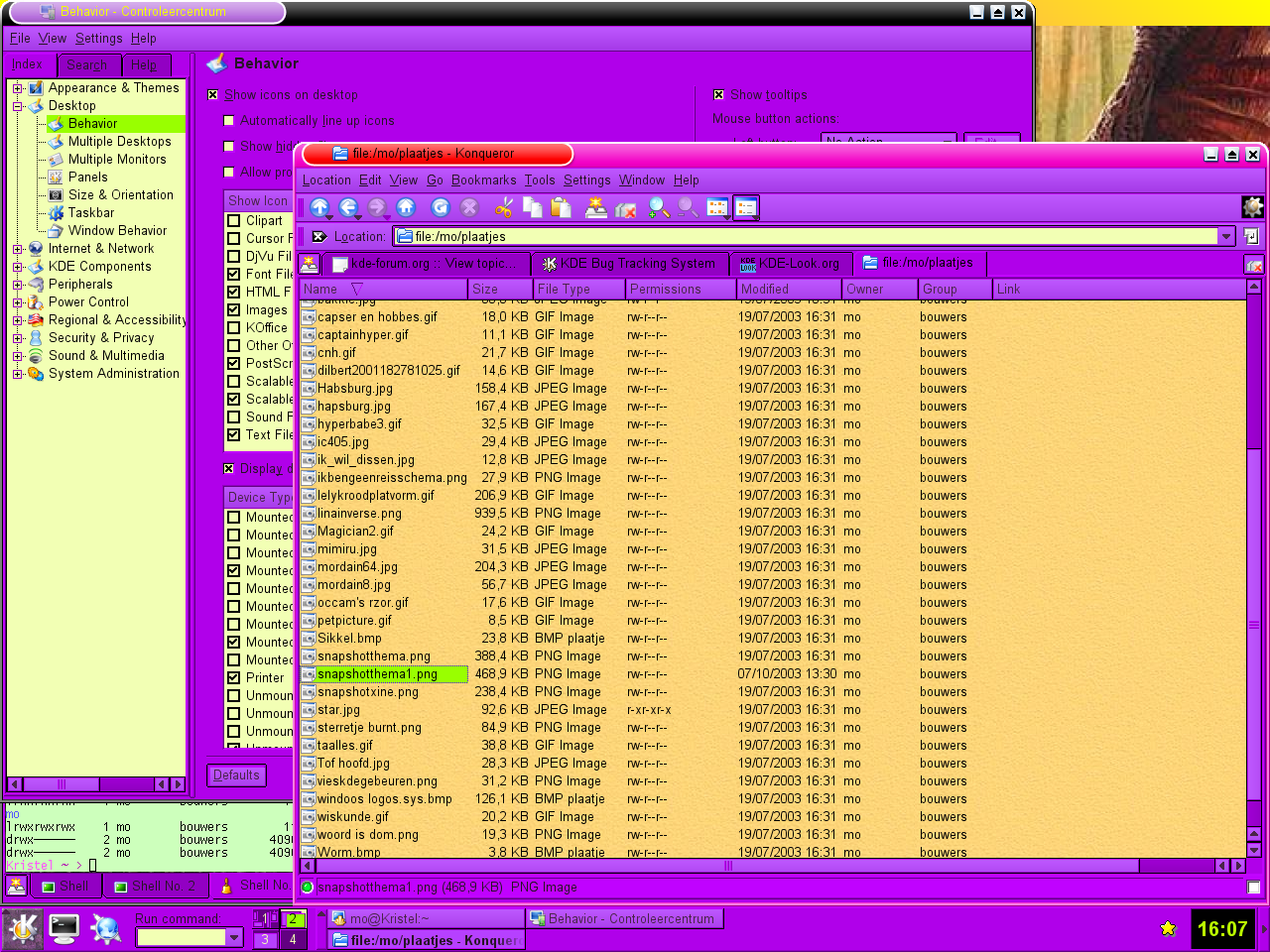Click the Back arrow in Konqueror toolbar
This screenshot has width=1270, height=952.
tap(348, 207)
